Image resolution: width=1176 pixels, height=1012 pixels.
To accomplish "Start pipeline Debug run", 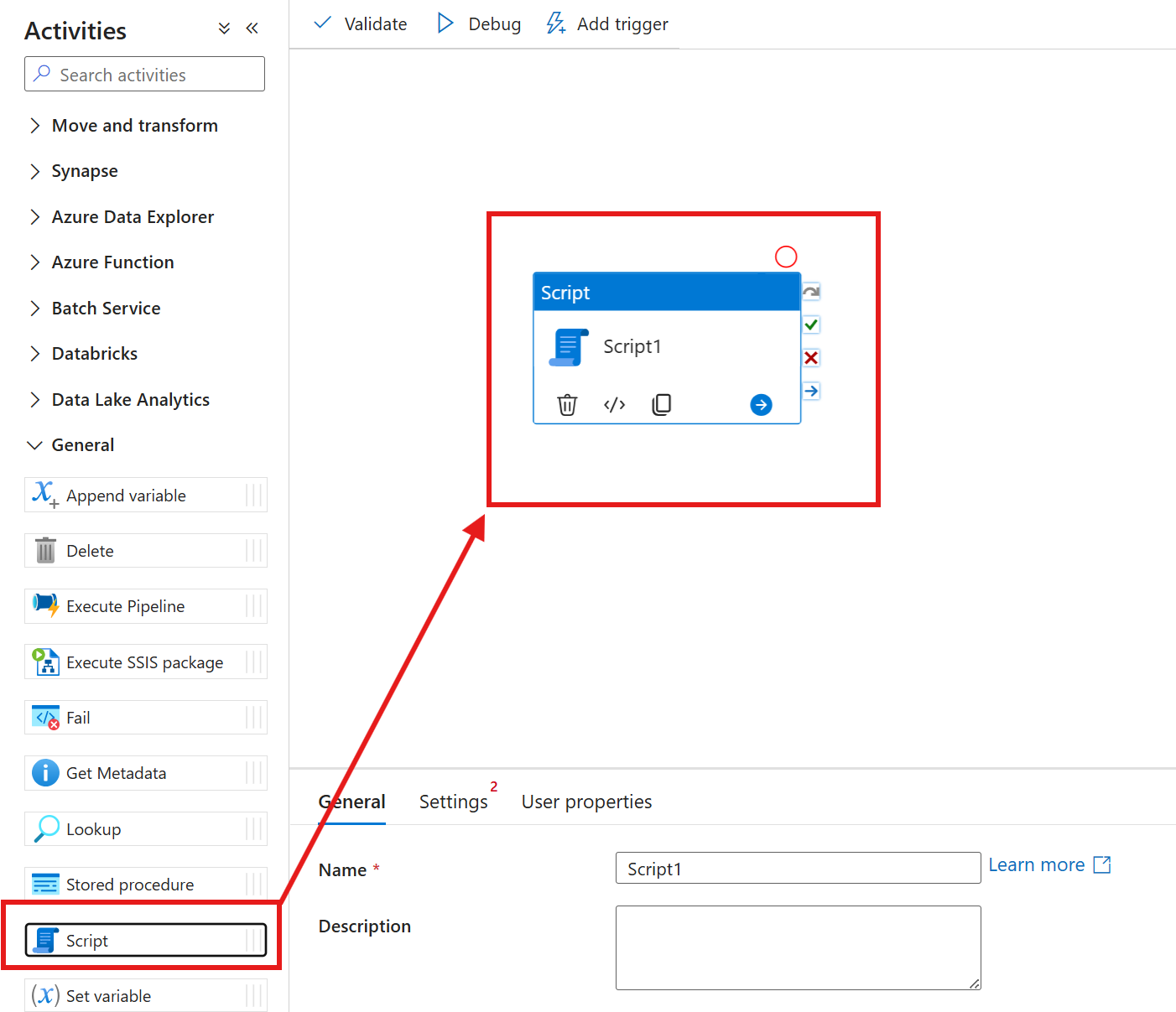I will pyautogui.click(x=479, y=24).
